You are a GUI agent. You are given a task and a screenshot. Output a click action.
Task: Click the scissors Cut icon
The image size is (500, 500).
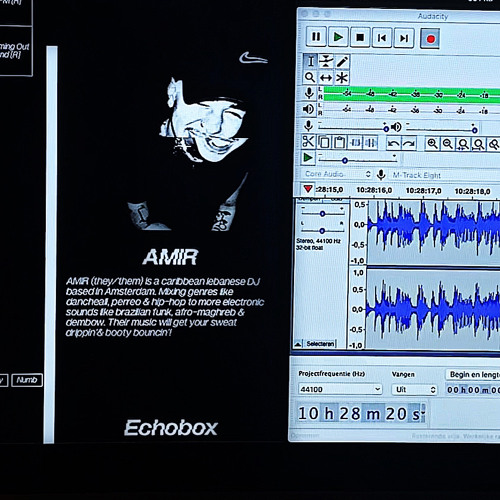[x=308, y=141]
